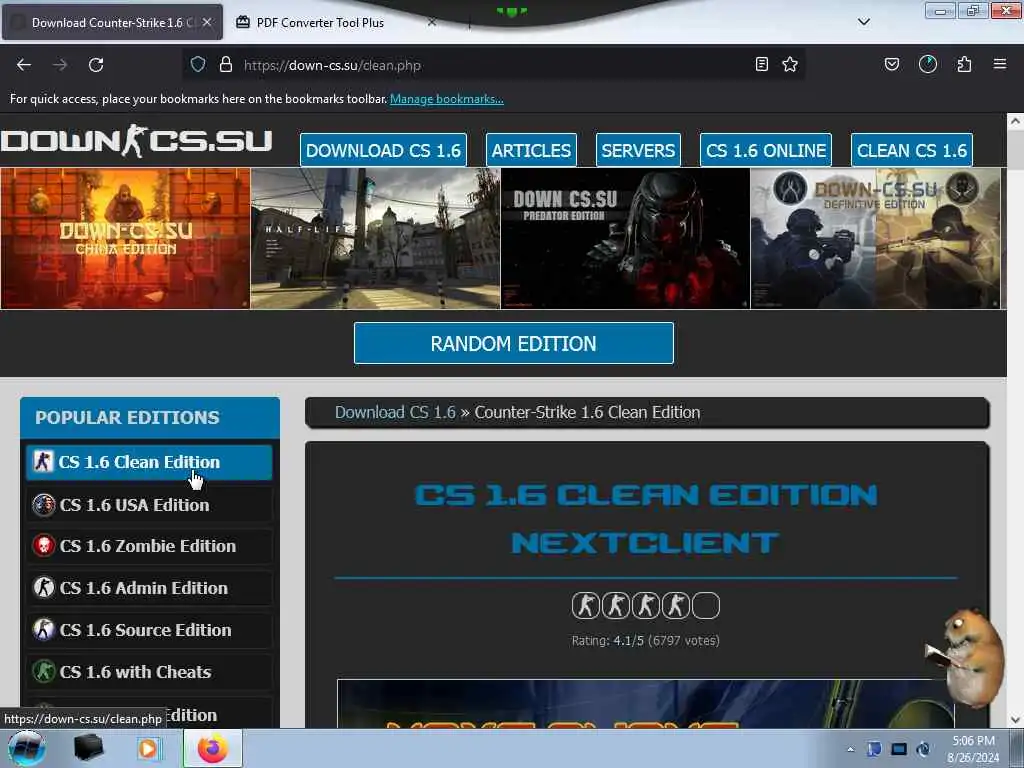Select CS 1.6 with Cheats in sidebar
The width and height of the screenshot is (1024, 768).
coord(149,671)
